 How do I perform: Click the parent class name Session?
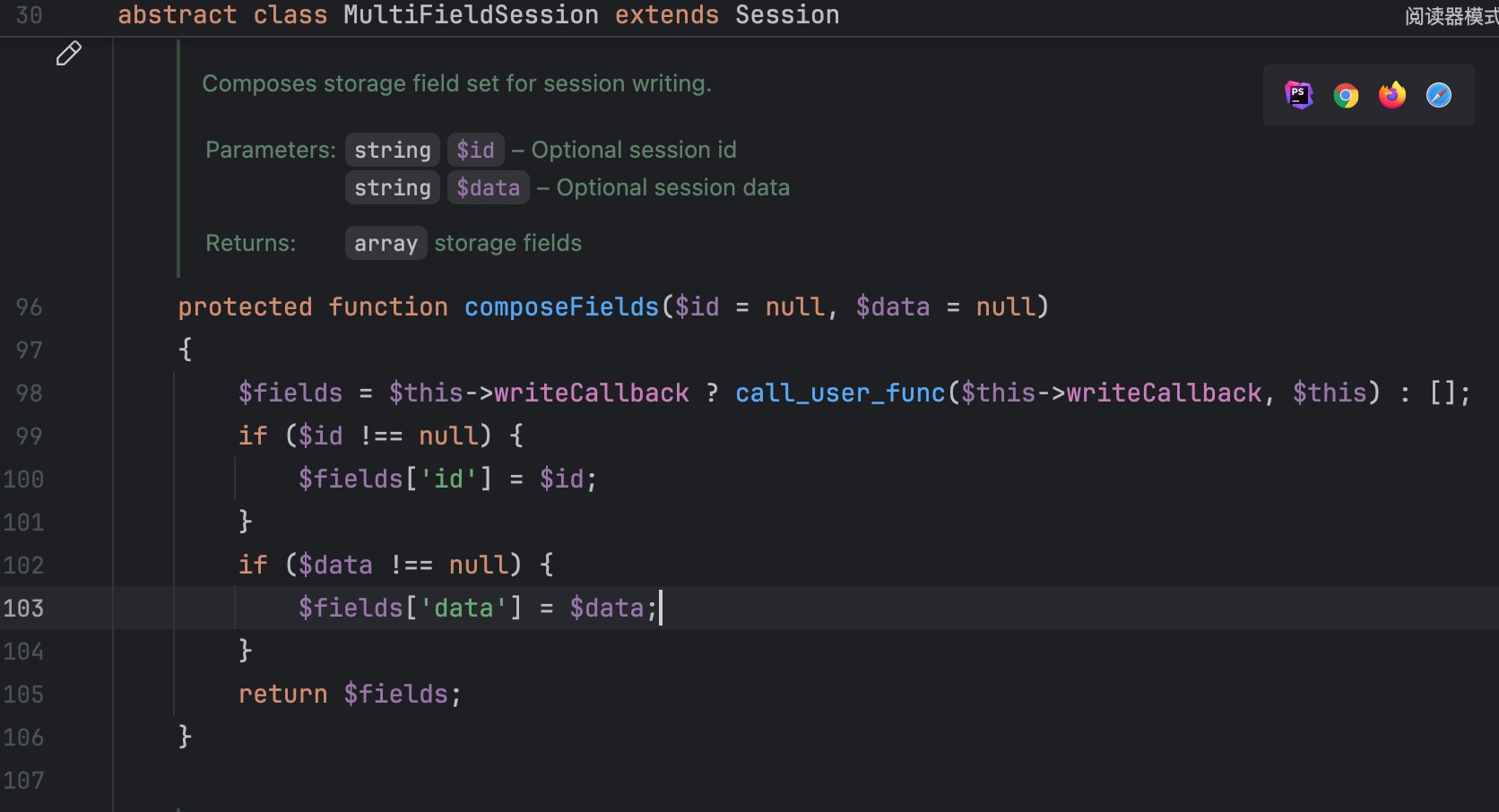coord(786,15)
